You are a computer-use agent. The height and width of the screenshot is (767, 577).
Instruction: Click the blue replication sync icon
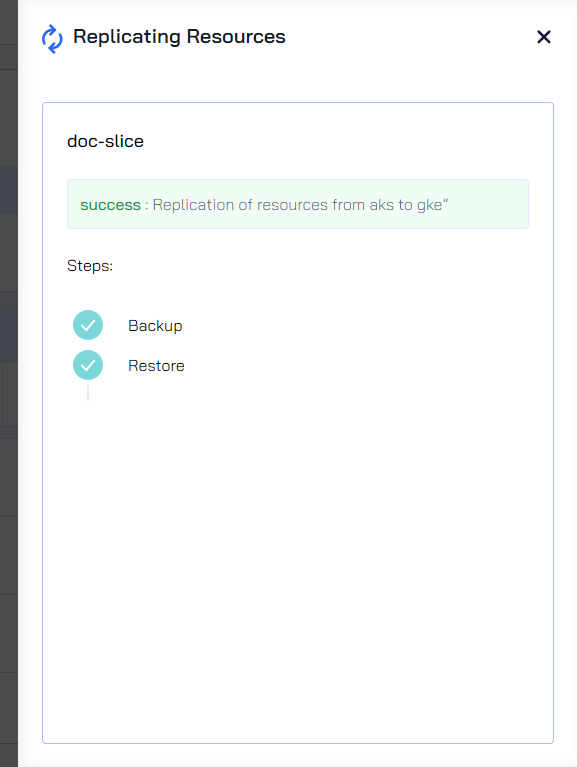[x=52, y=39]
